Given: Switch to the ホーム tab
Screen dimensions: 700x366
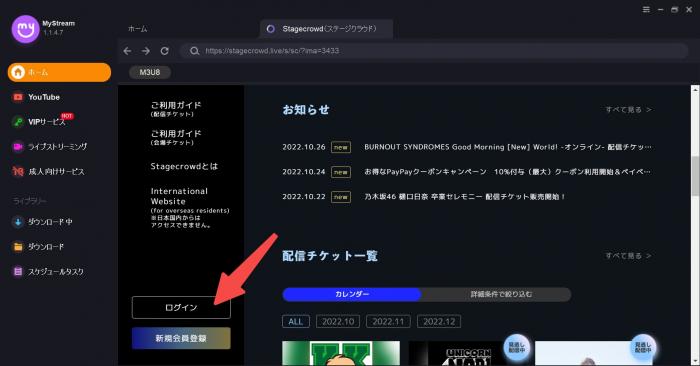Looking at the screenshot, I should pos(138,29).
